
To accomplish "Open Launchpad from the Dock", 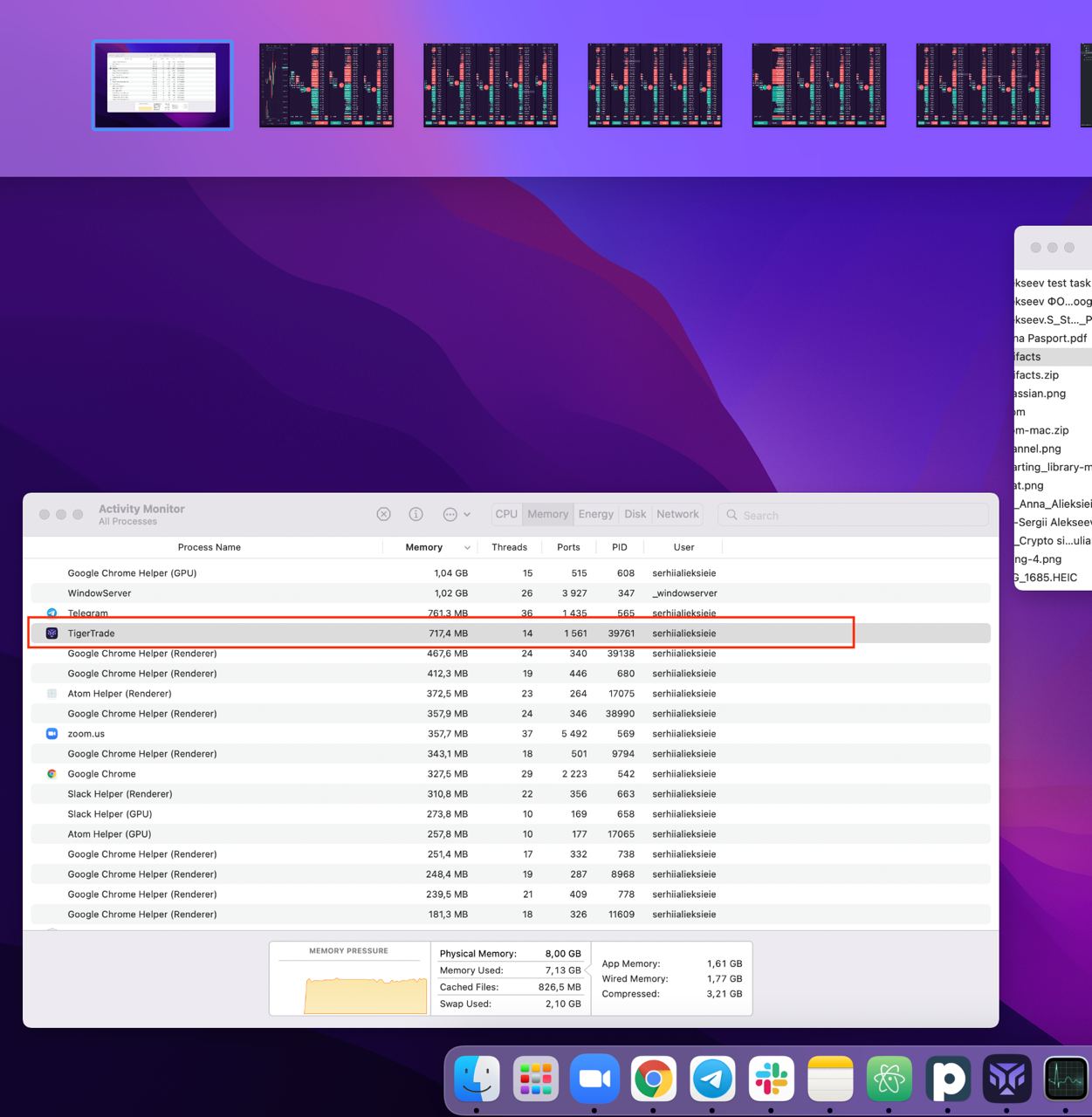I will click(x=536, y=1079).
